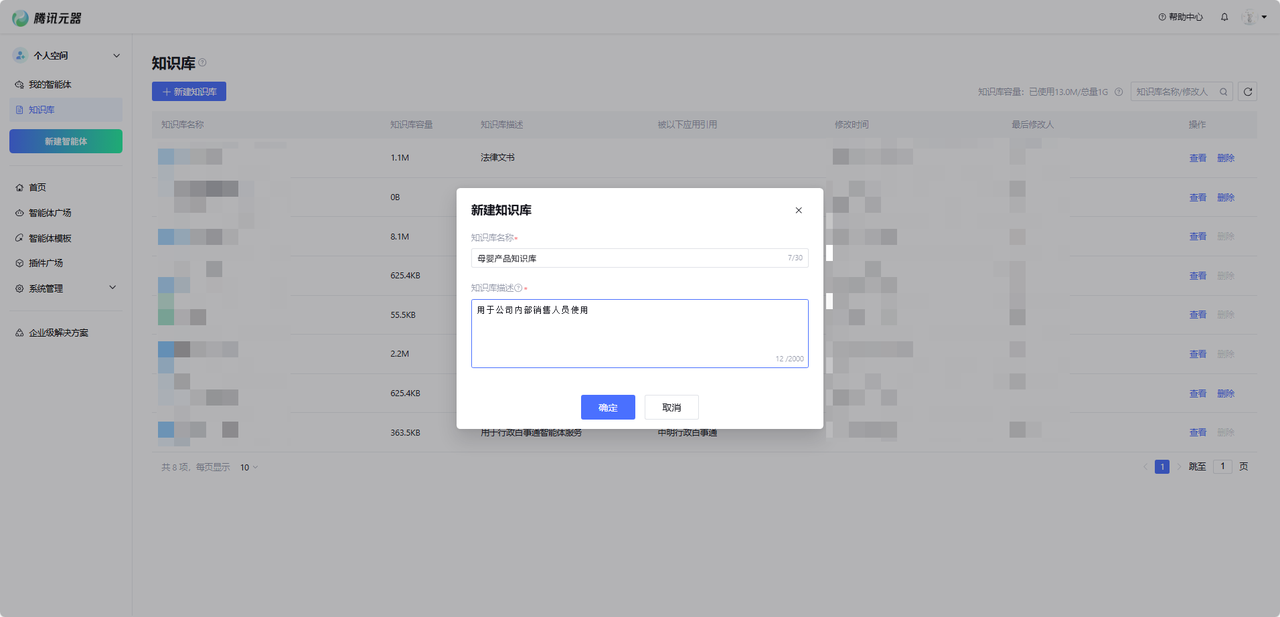Click the 知识库描述 textarea
The width and height of the screenshot is (1280, 617).
(640, 333)
